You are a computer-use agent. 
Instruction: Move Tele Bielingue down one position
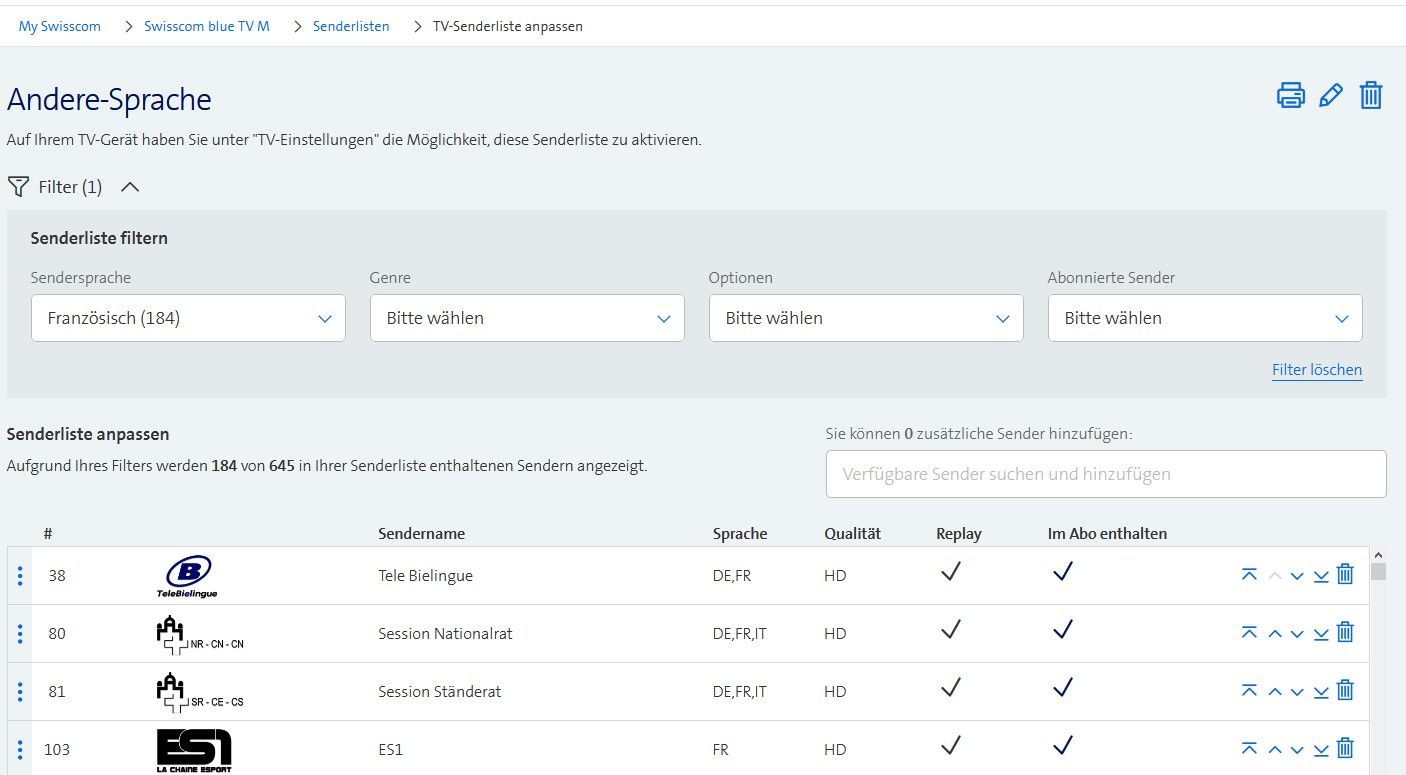(1297, 576)
